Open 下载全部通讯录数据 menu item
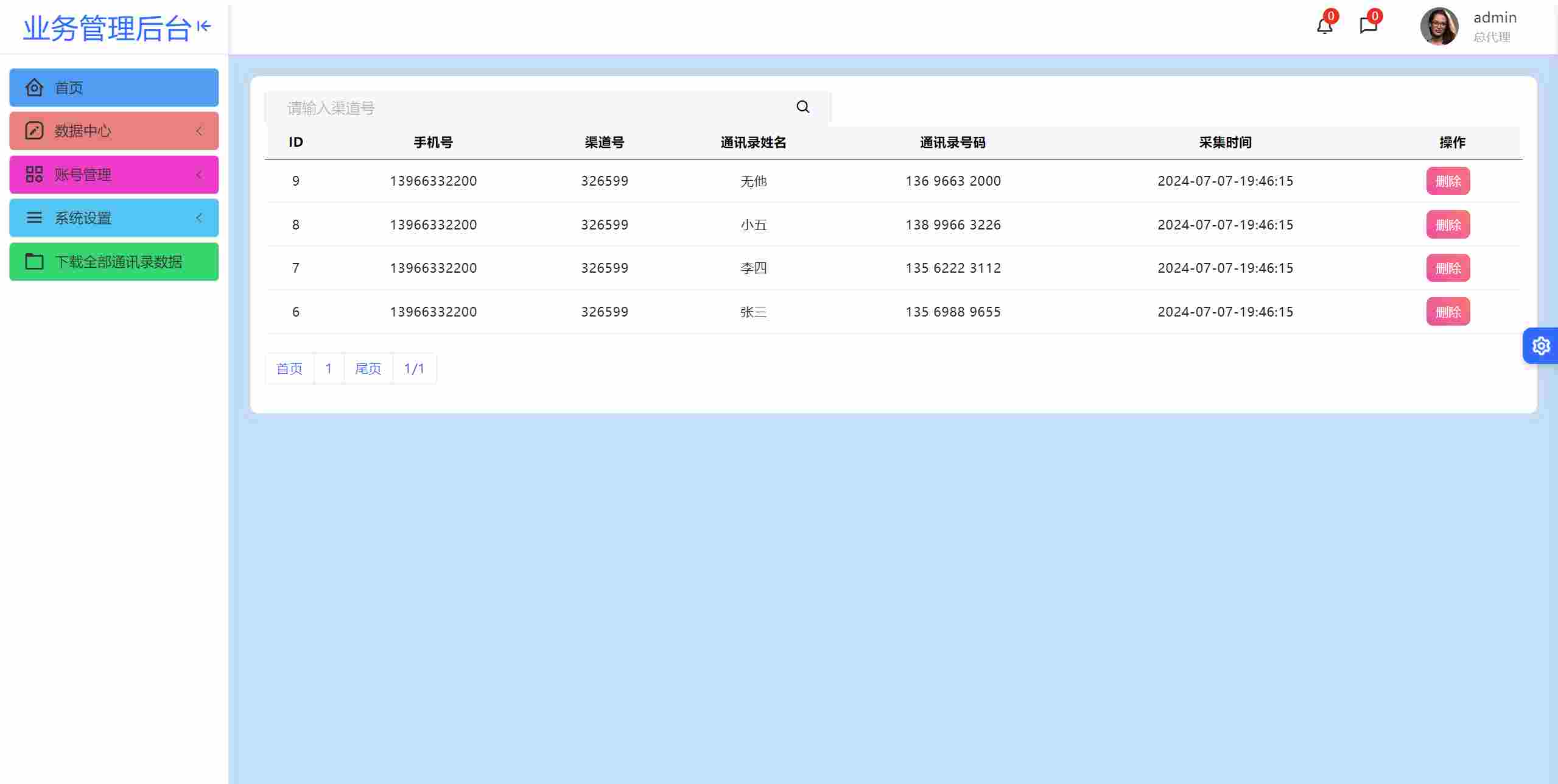 [119, 262]
